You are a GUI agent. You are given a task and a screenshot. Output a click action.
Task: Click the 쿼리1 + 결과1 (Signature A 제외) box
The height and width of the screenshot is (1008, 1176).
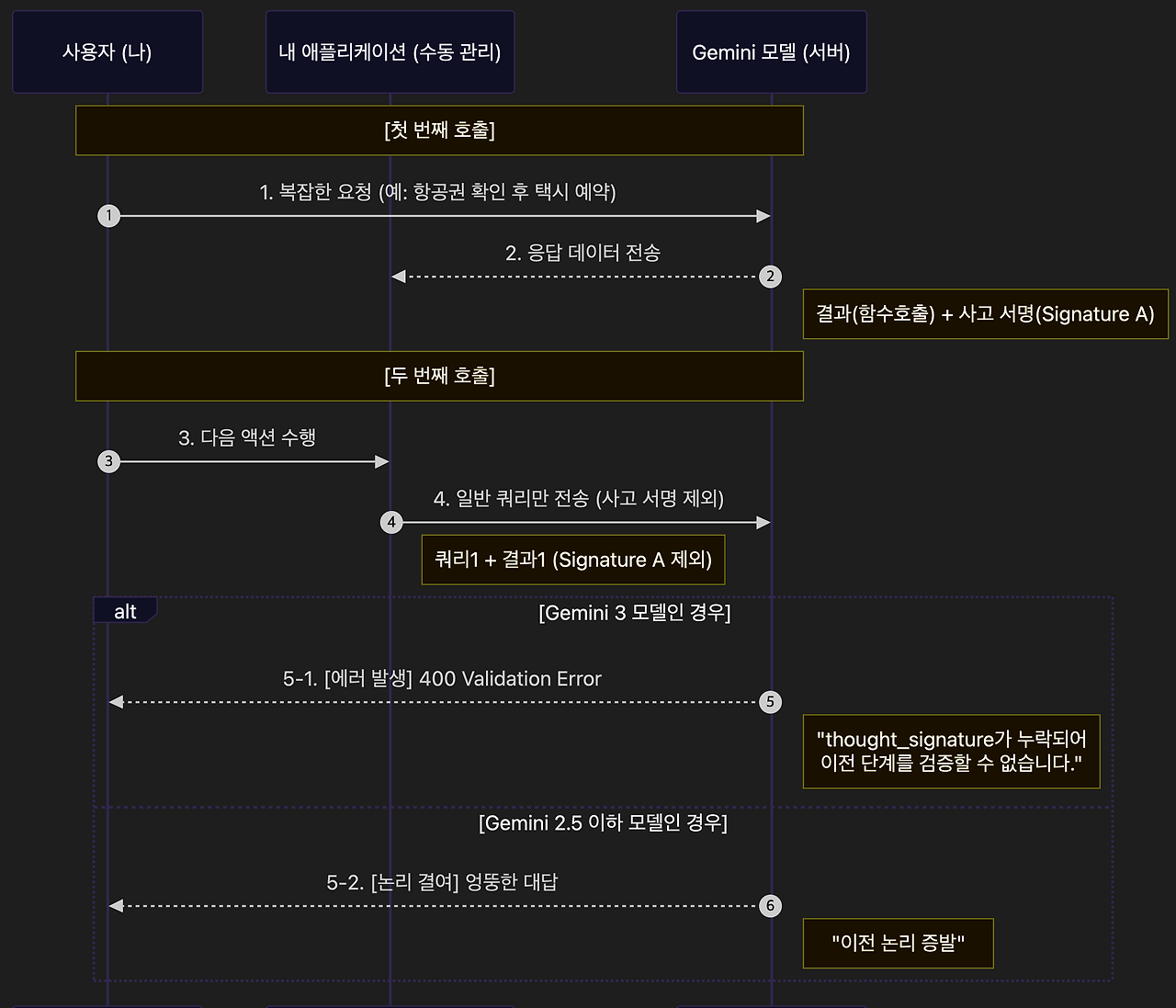click(572, 560)
